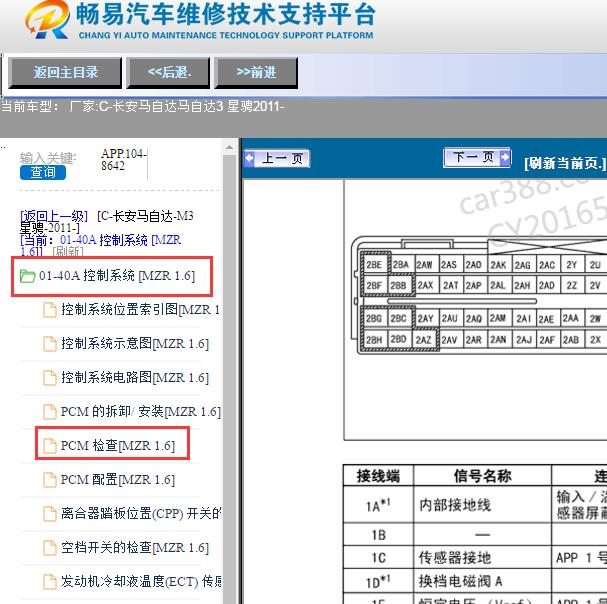The width and height of the screenshot is (607, 604).
Task: Click the green folder icon of 01-40A 控制系统
Action: click(x=27, y=276)
